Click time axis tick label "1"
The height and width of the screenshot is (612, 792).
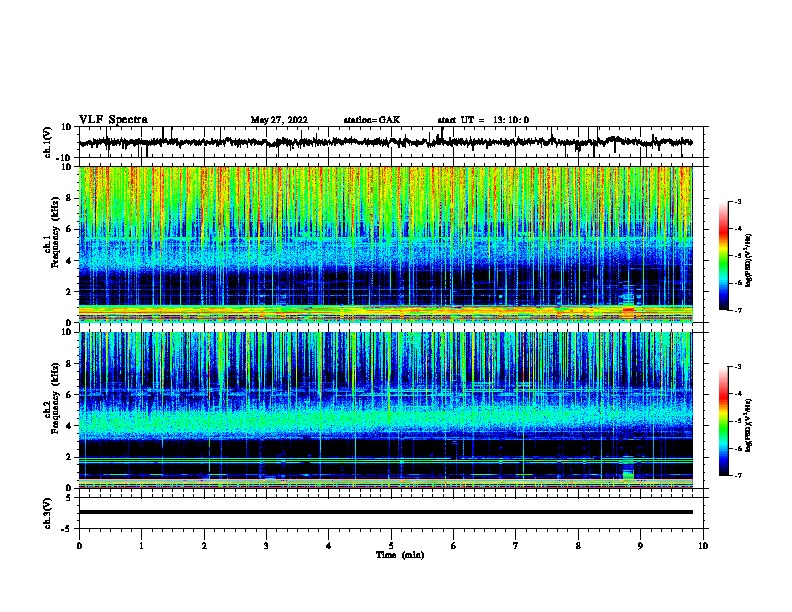(141, 546)
